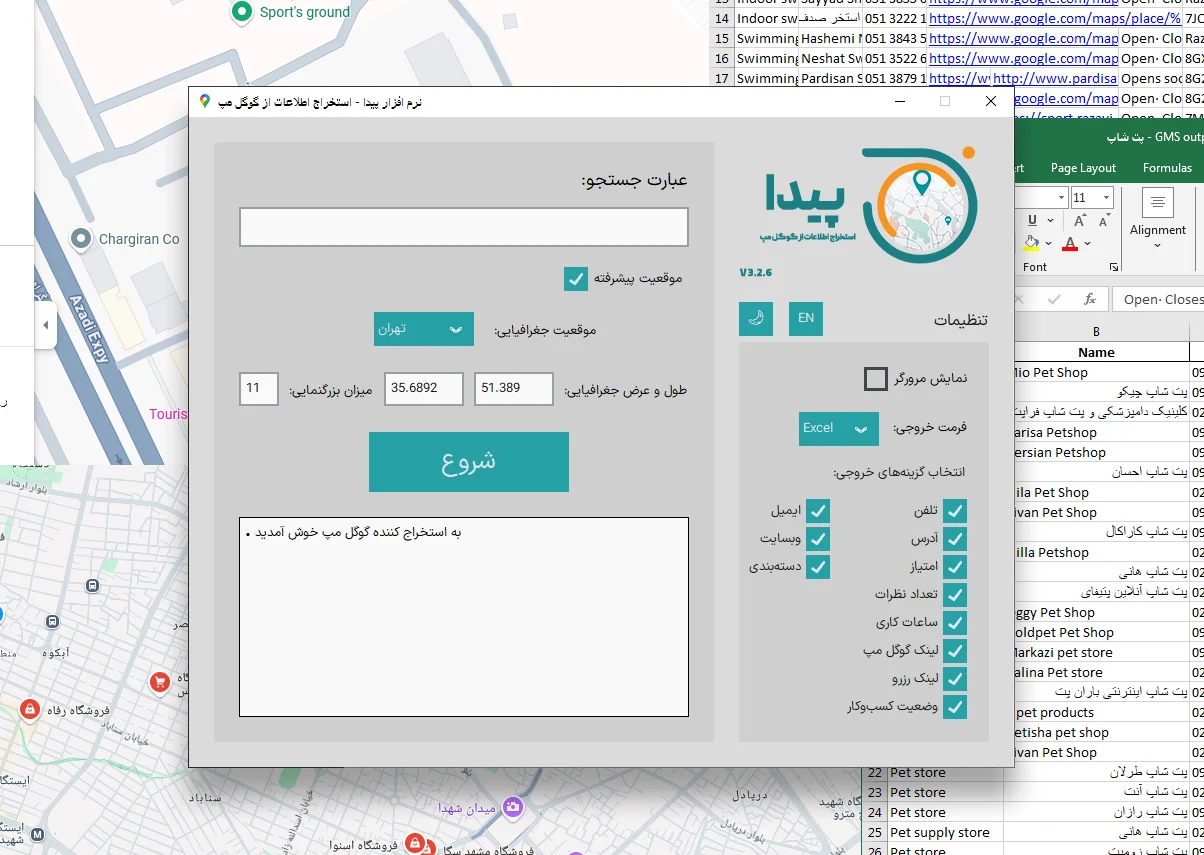This screenshot has width=1204, height=855.
Task: Switch to the Page Layout tab
Action: pos(1081,168)
